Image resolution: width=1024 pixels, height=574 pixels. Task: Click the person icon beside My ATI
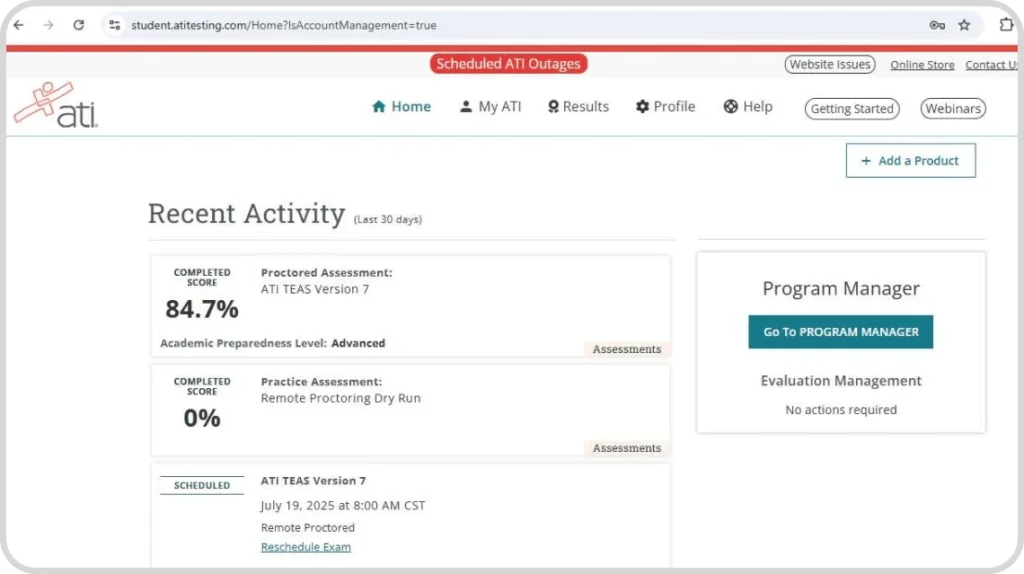pos(466,106)
